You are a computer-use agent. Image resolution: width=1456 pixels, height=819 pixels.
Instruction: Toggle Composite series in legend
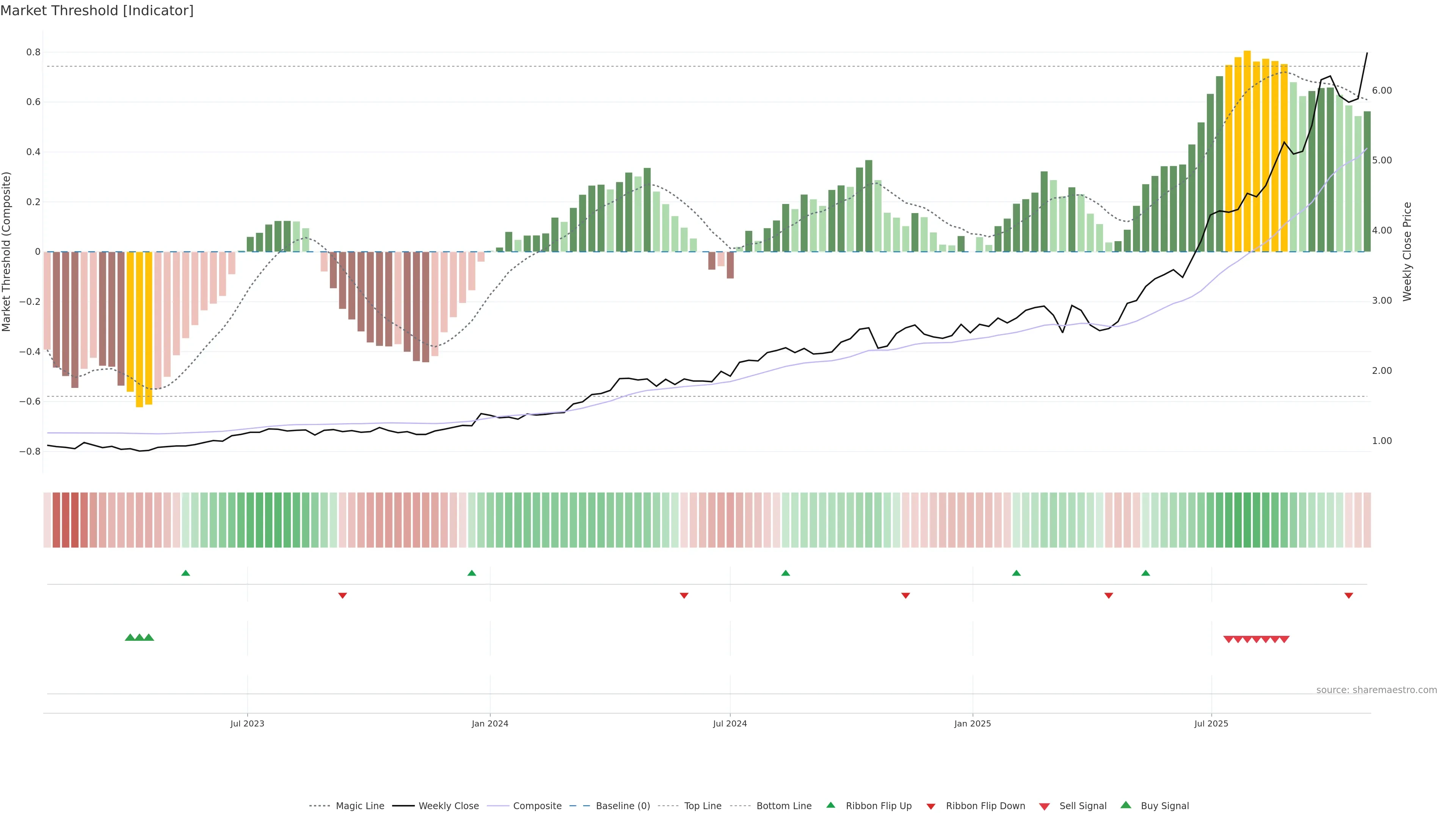537,806
